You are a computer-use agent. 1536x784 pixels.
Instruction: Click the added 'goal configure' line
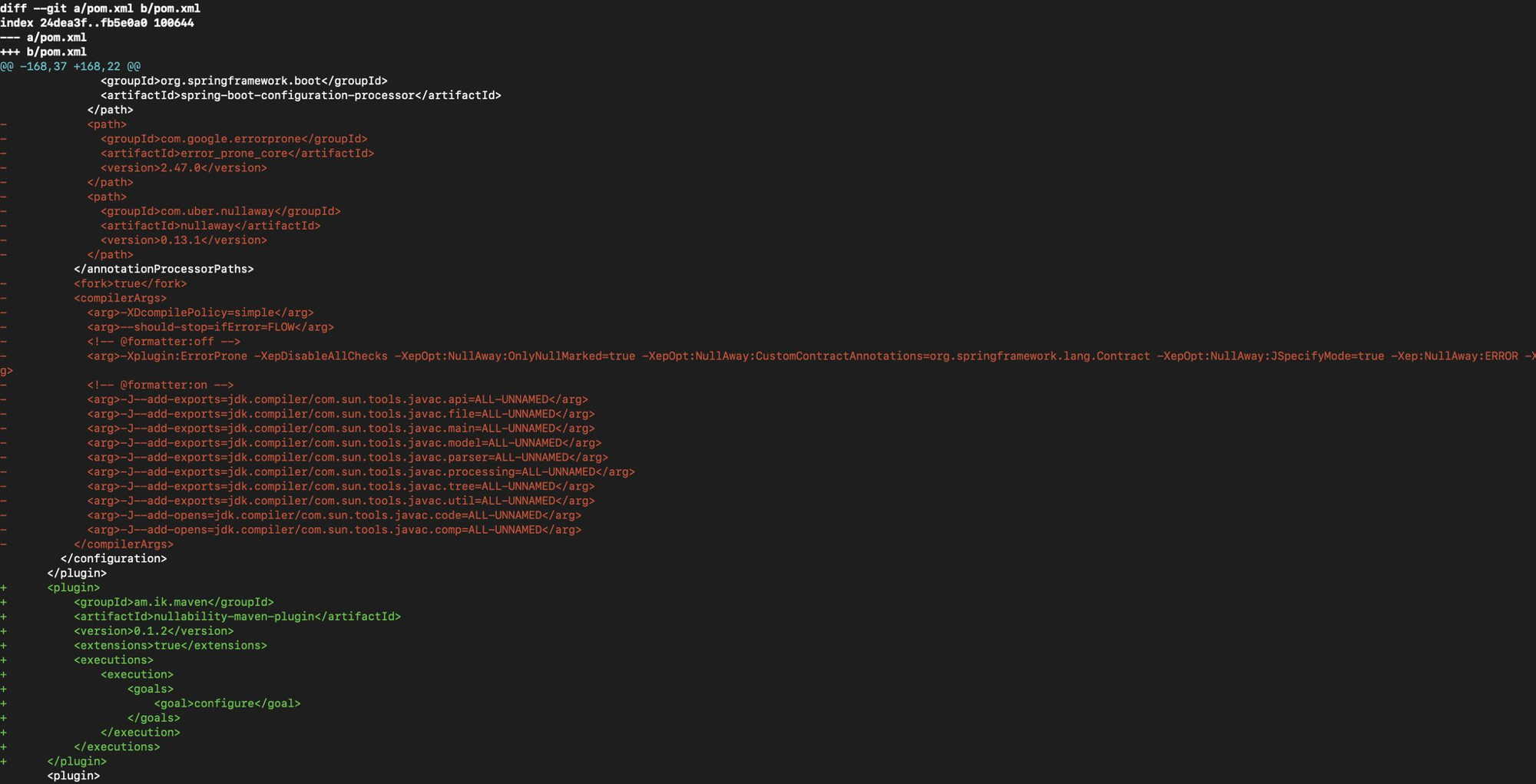tap(227, 703)
